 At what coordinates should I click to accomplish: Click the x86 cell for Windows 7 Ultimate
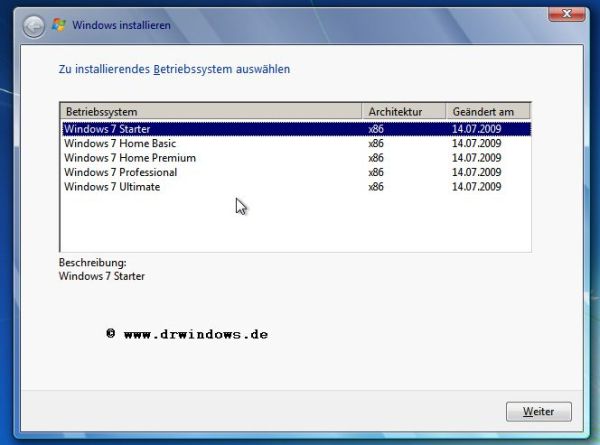376,187
